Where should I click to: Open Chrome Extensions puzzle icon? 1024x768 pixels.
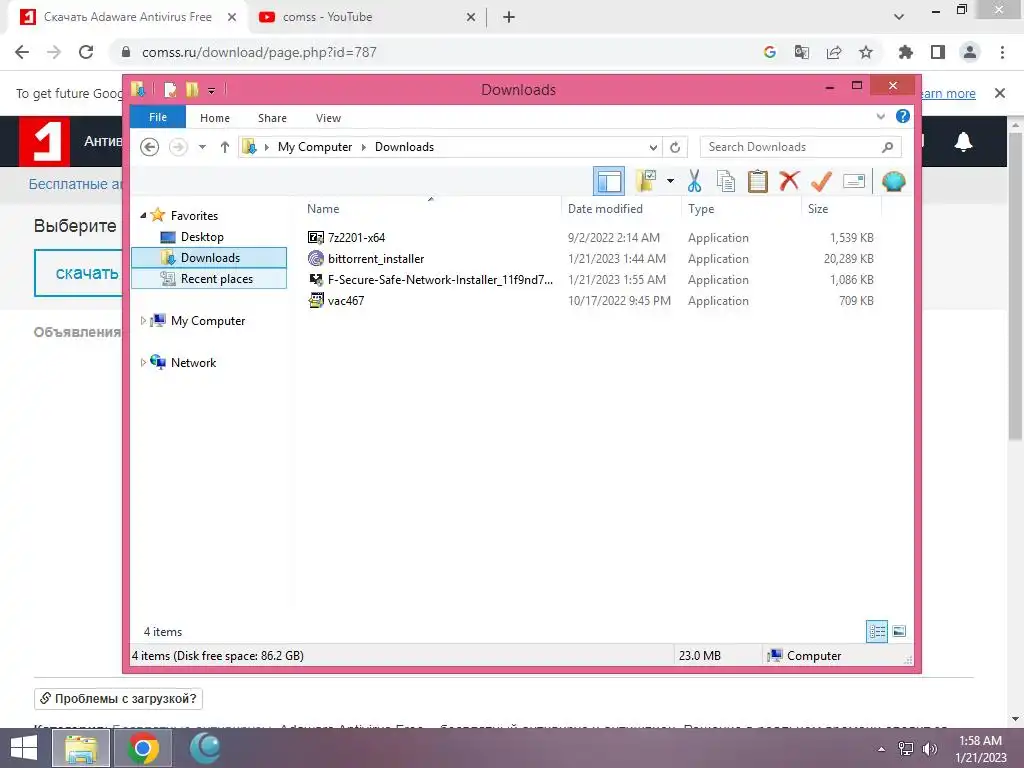point(905,52)
